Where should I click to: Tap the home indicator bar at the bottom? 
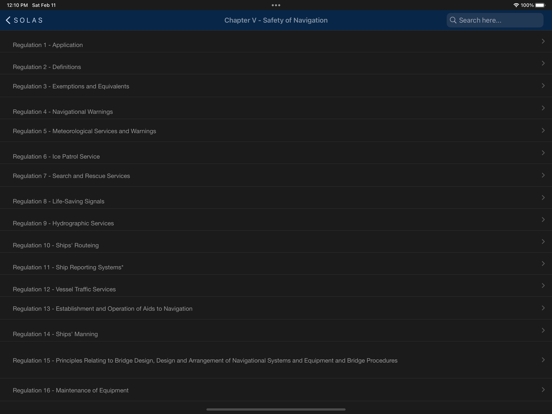coord(276,409)
